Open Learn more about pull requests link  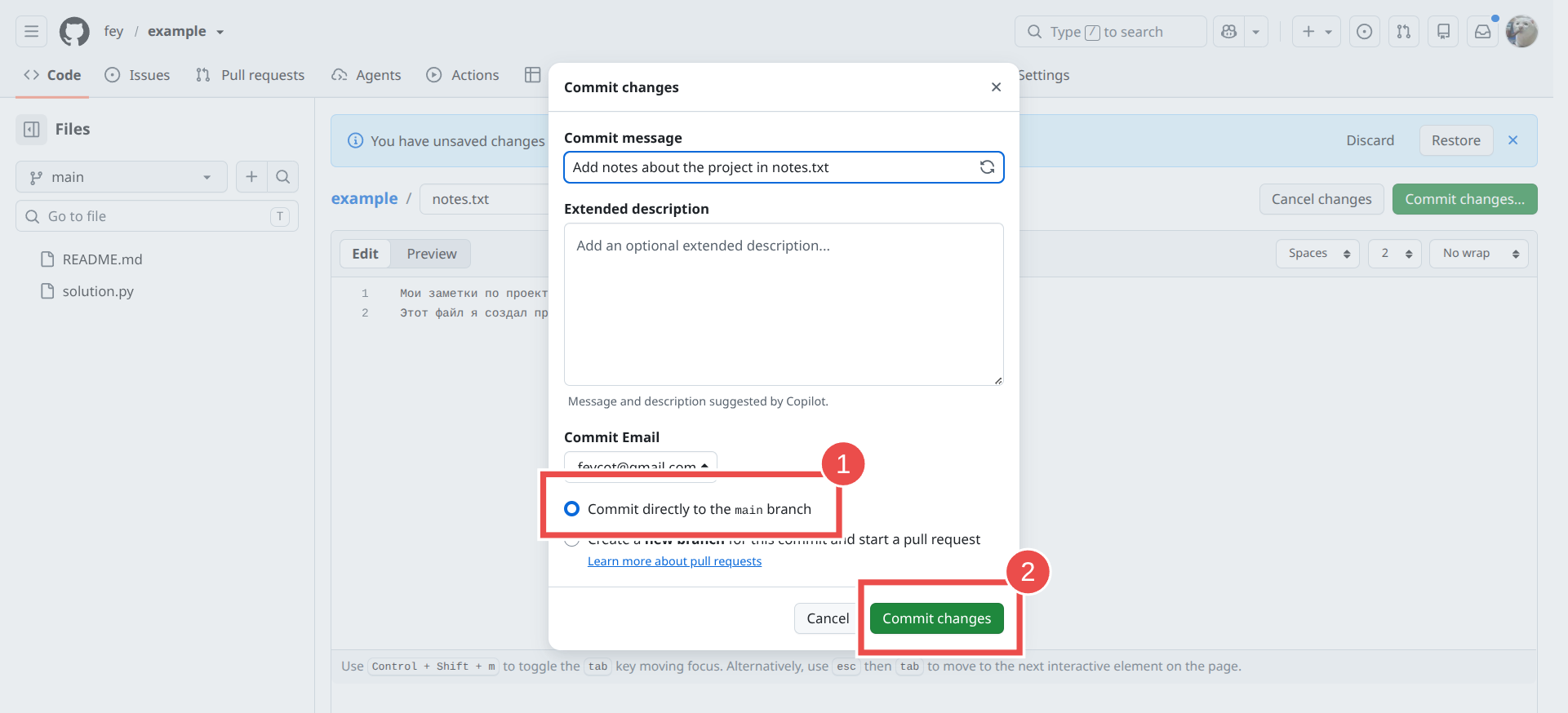pyautogui.click(x=674, y=561)
